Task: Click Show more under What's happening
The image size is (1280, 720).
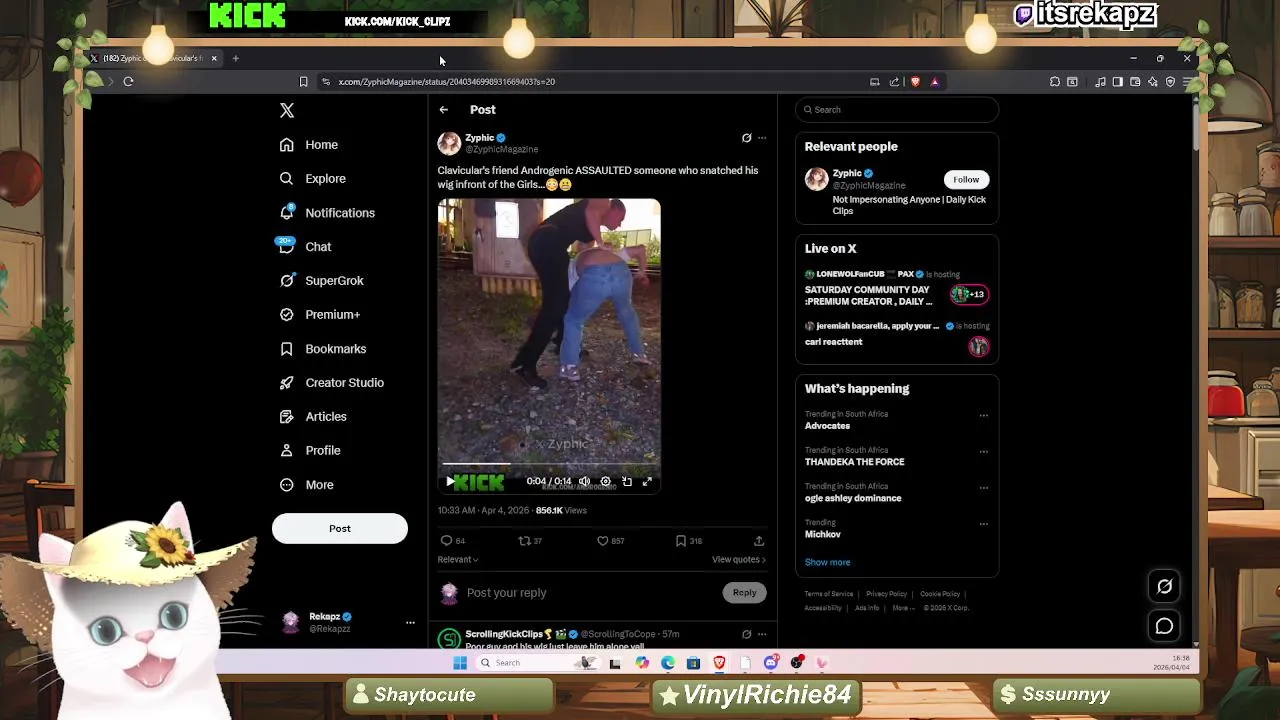Action: click(828, 563)
